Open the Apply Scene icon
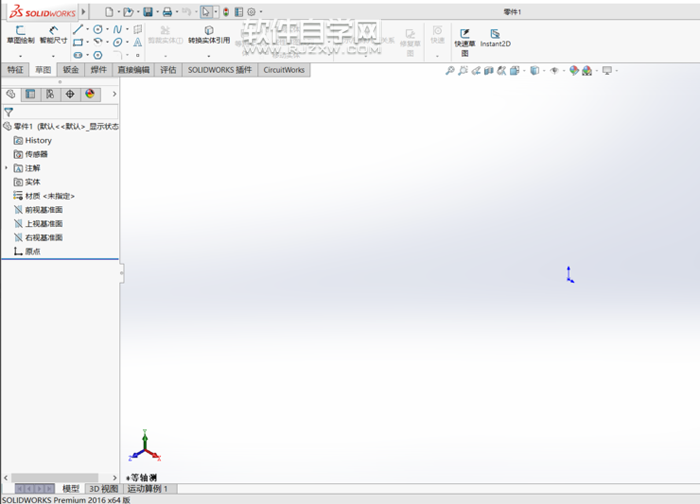 [x=587, y=71]
